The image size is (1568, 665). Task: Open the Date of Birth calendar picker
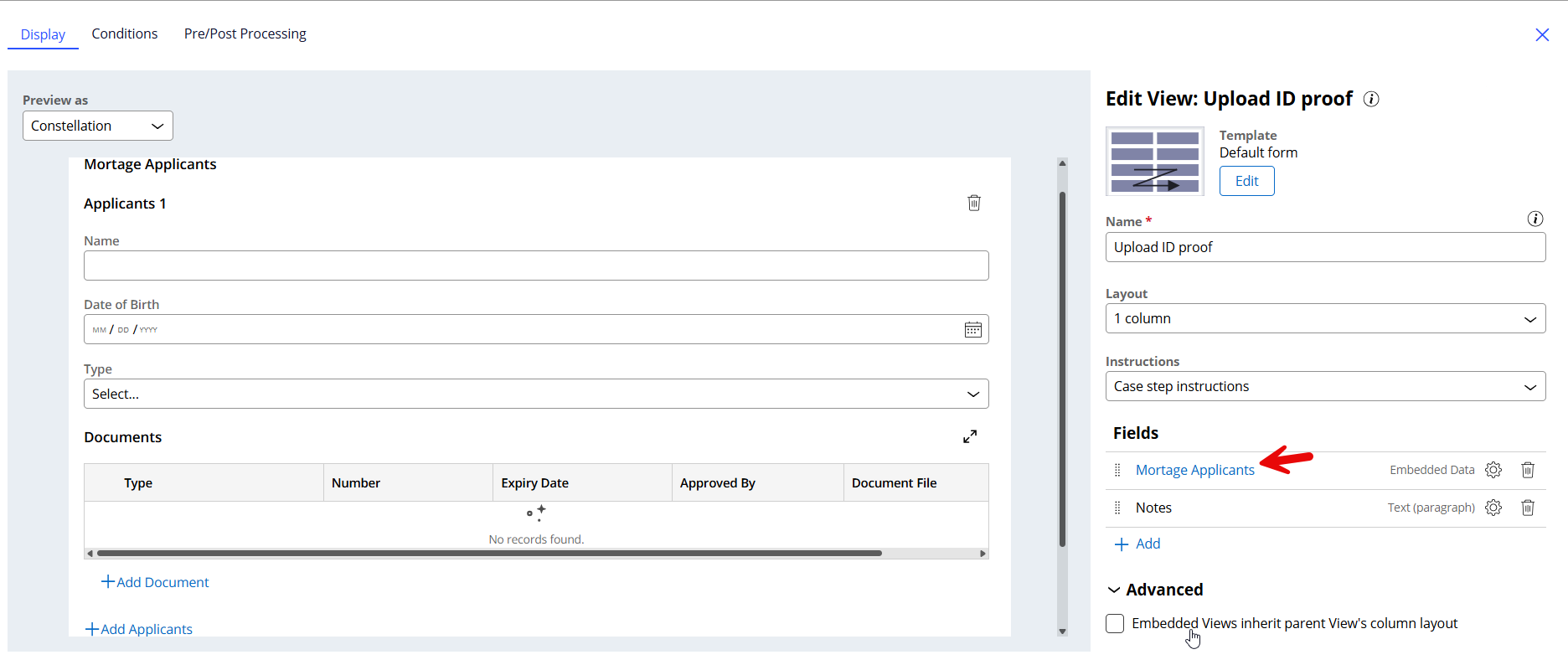(x=972, y=330)
